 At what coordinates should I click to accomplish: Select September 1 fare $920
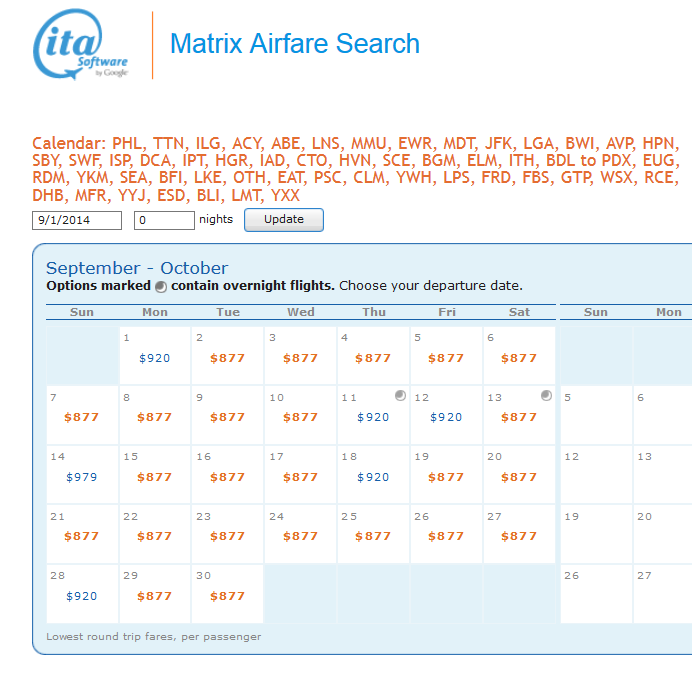[x=154, y=358]
